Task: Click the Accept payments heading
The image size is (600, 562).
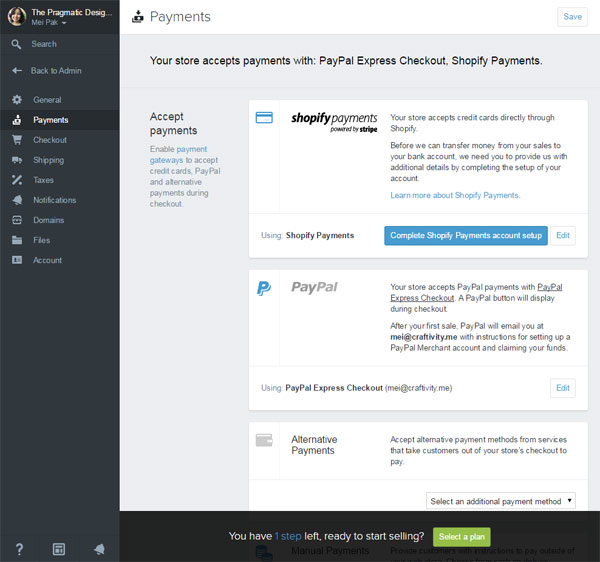Action: click(x=174, y=123)
